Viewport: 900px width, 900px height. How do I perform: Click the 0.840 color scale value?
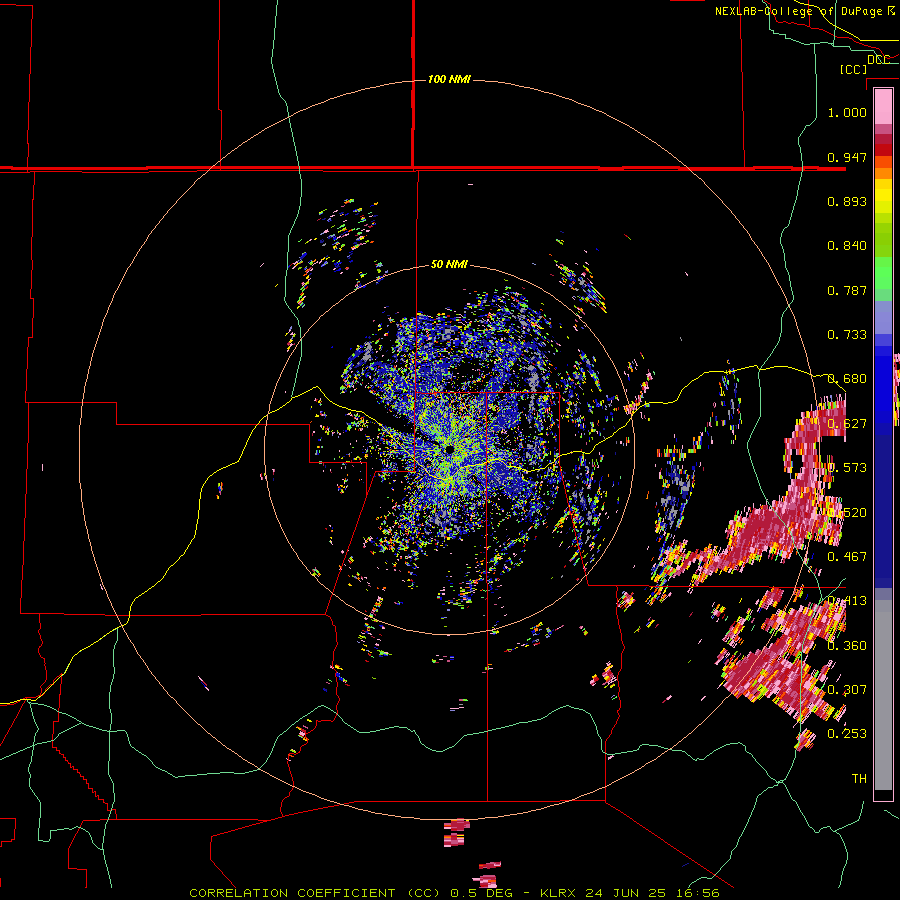(847, 246)
